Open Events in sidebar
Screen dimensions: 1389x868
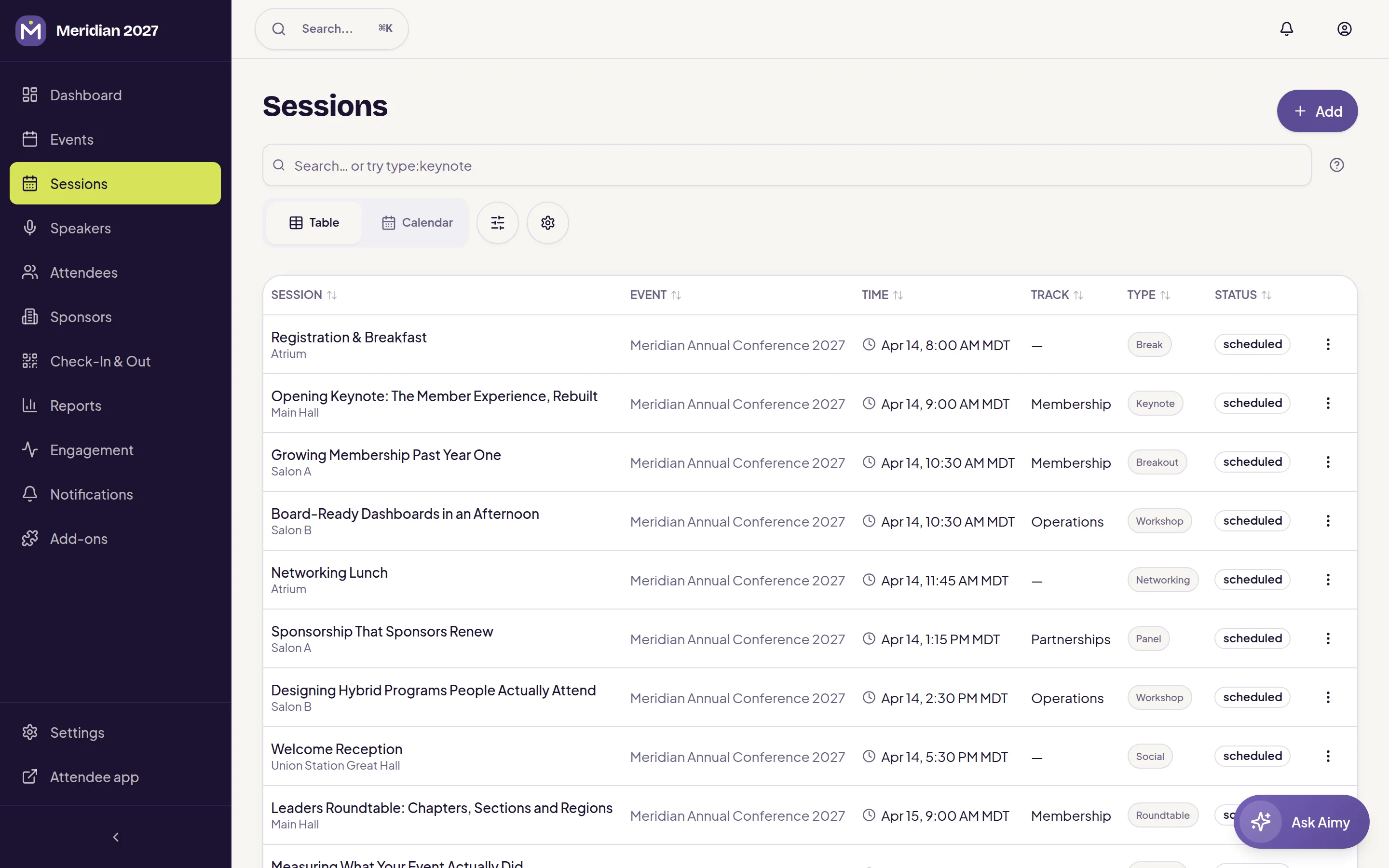coord(115,139)
